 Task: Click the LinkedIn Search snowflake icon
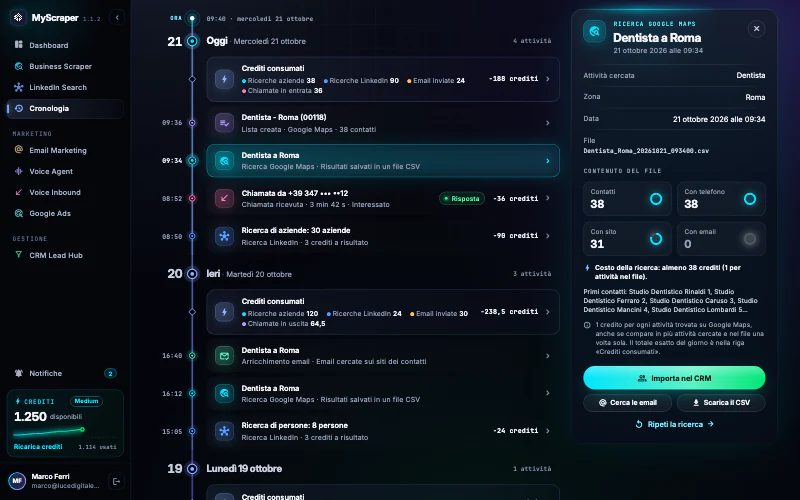click(19, 87)
